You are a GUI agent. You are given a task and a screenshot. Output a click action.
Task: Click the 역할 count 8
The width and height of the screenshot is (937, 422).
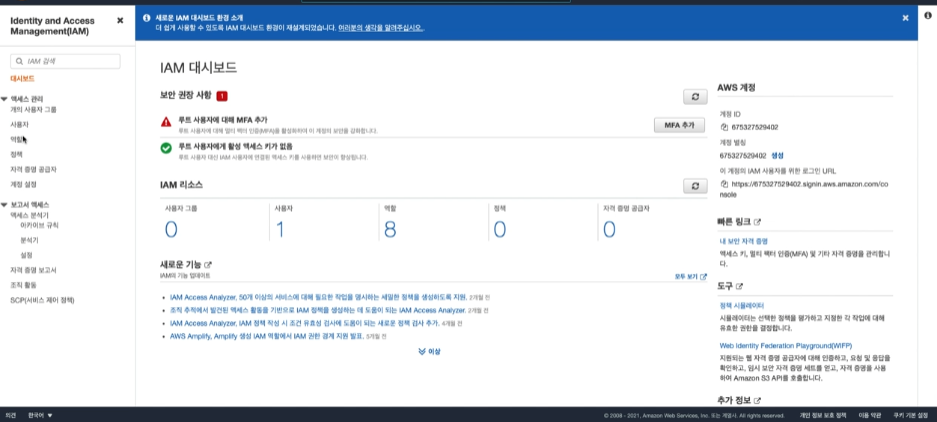[390, 230]
